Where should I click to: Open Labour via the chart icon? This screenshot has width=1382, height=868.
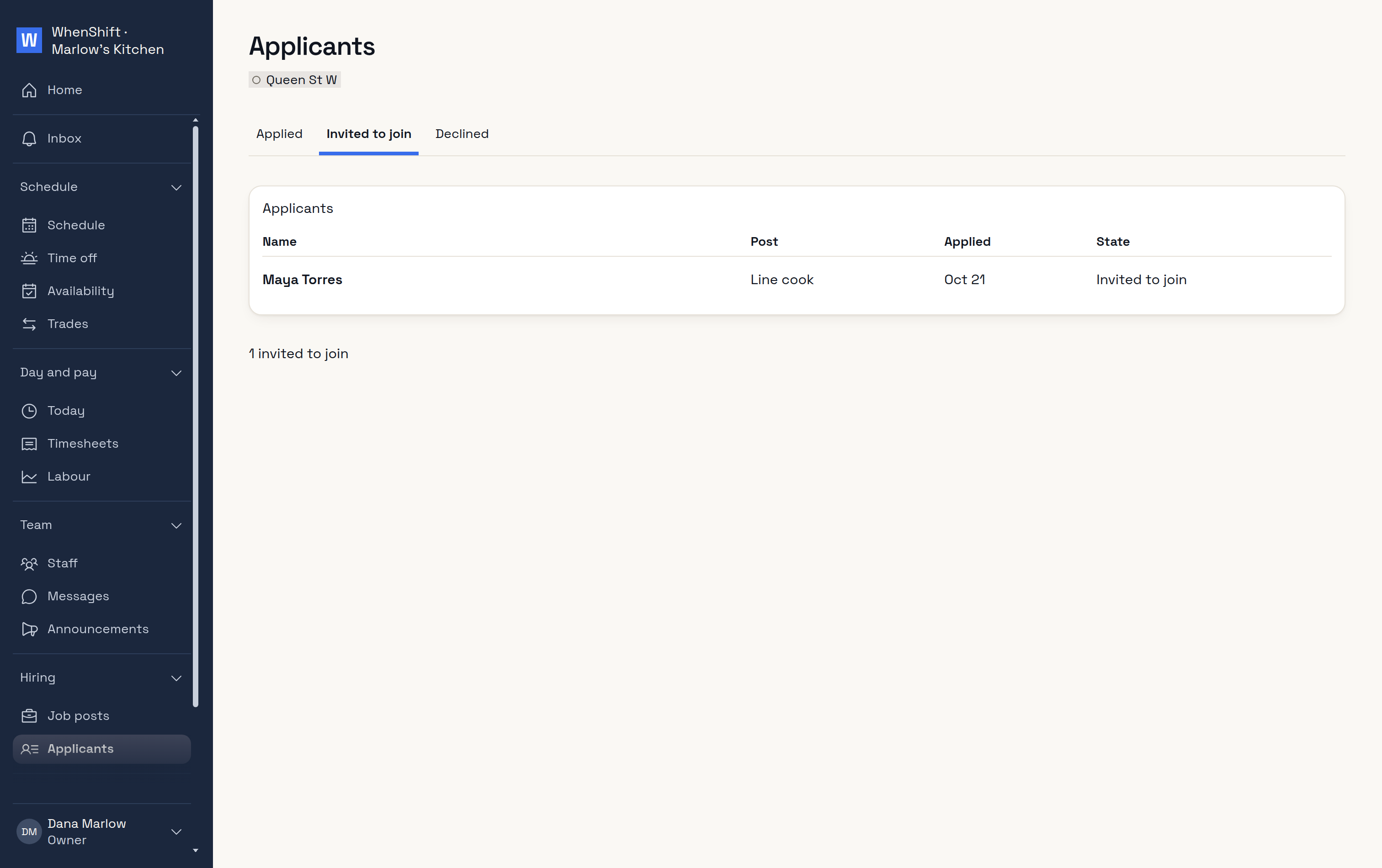coord(29,477)
